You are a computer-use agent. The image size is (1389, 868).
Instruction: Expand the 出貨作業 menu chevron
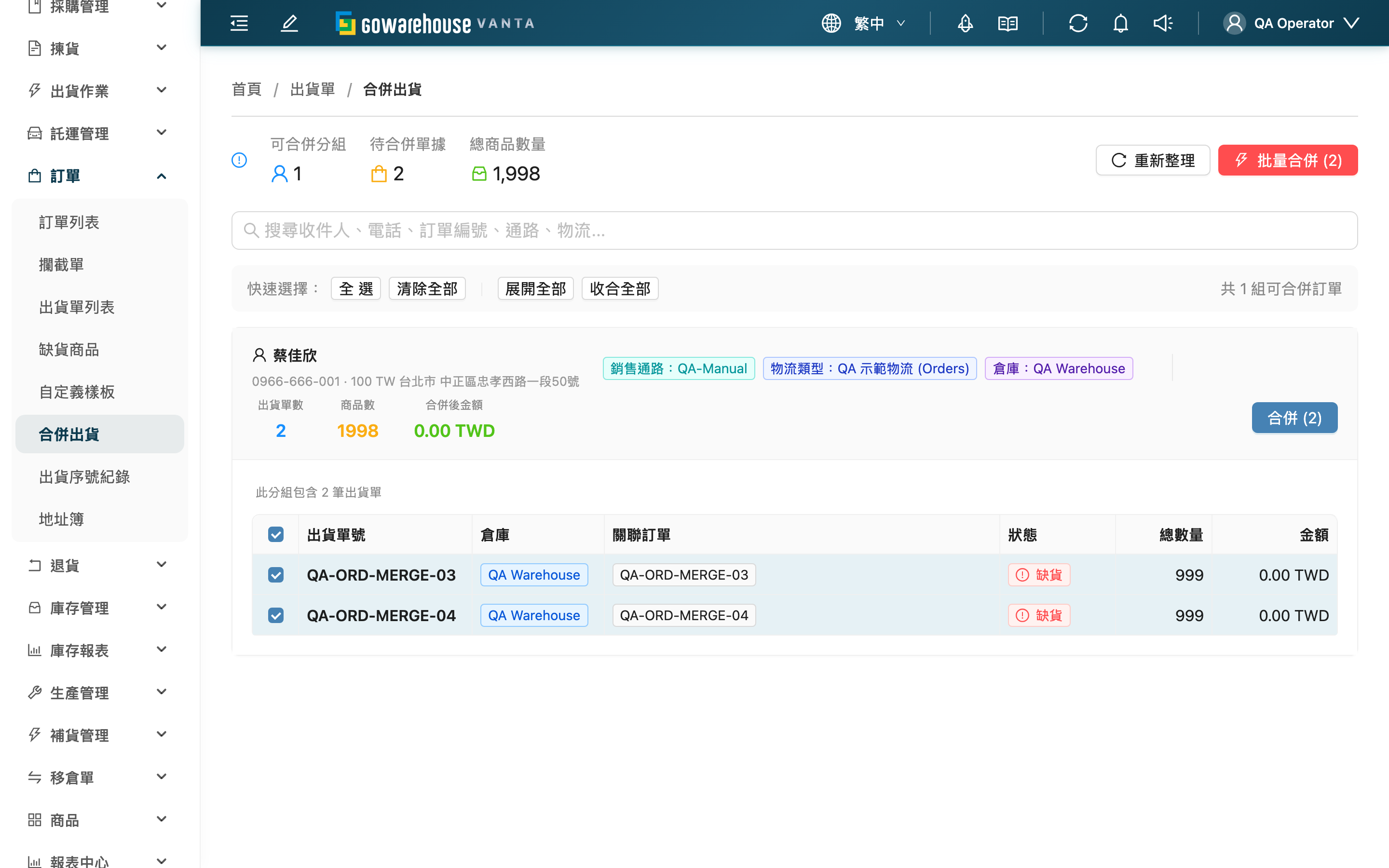[x=161, y=90]
